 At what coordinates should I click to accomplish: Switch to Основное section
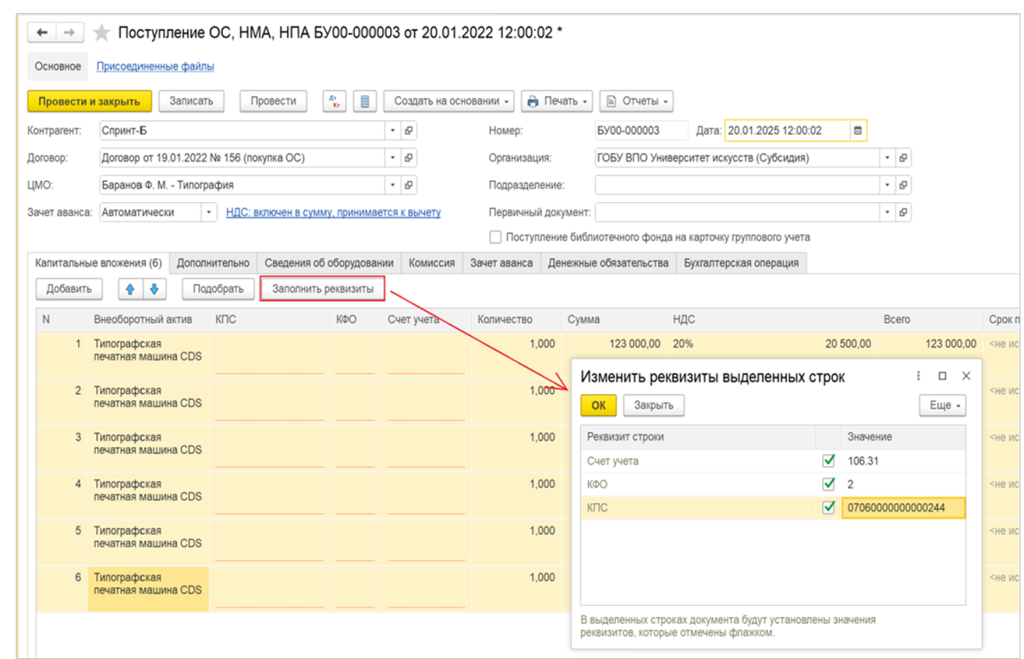pyautogui.click(x=57, y=66)
